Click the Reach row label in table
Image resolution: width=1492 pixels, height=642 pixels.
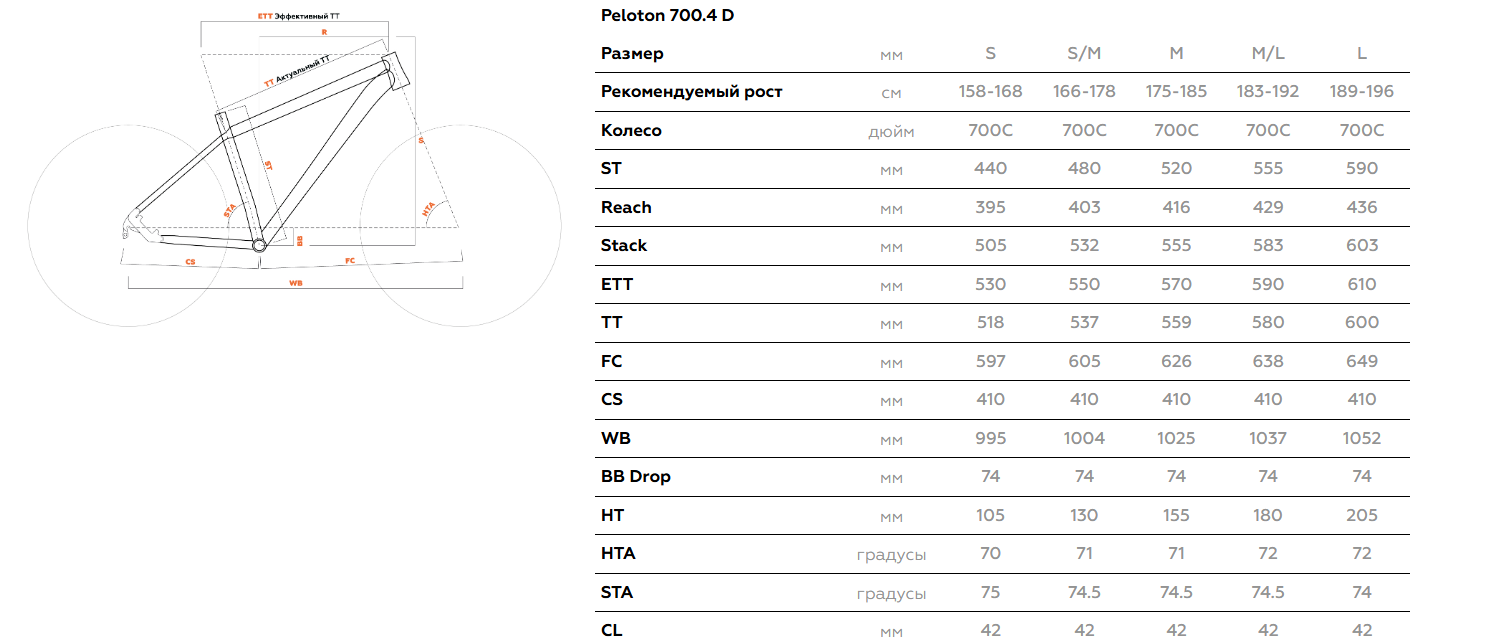click(626, 207)
